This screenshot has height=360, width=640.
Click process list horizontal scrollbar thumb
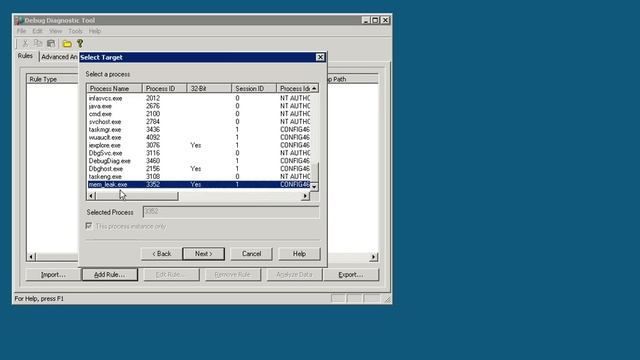[137, 196]
